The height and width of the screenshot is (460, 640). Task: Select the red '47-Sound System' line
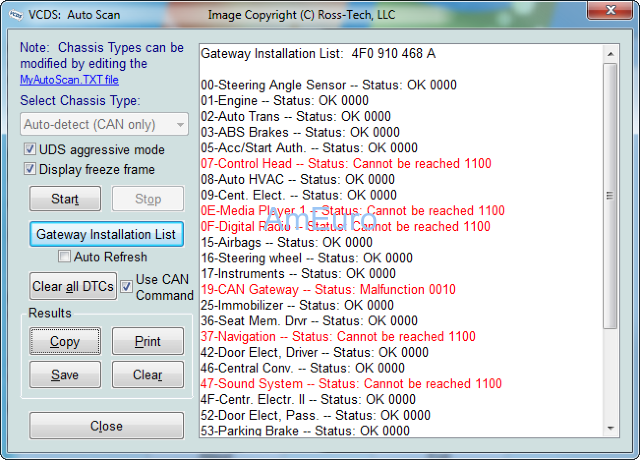point(351,384)
